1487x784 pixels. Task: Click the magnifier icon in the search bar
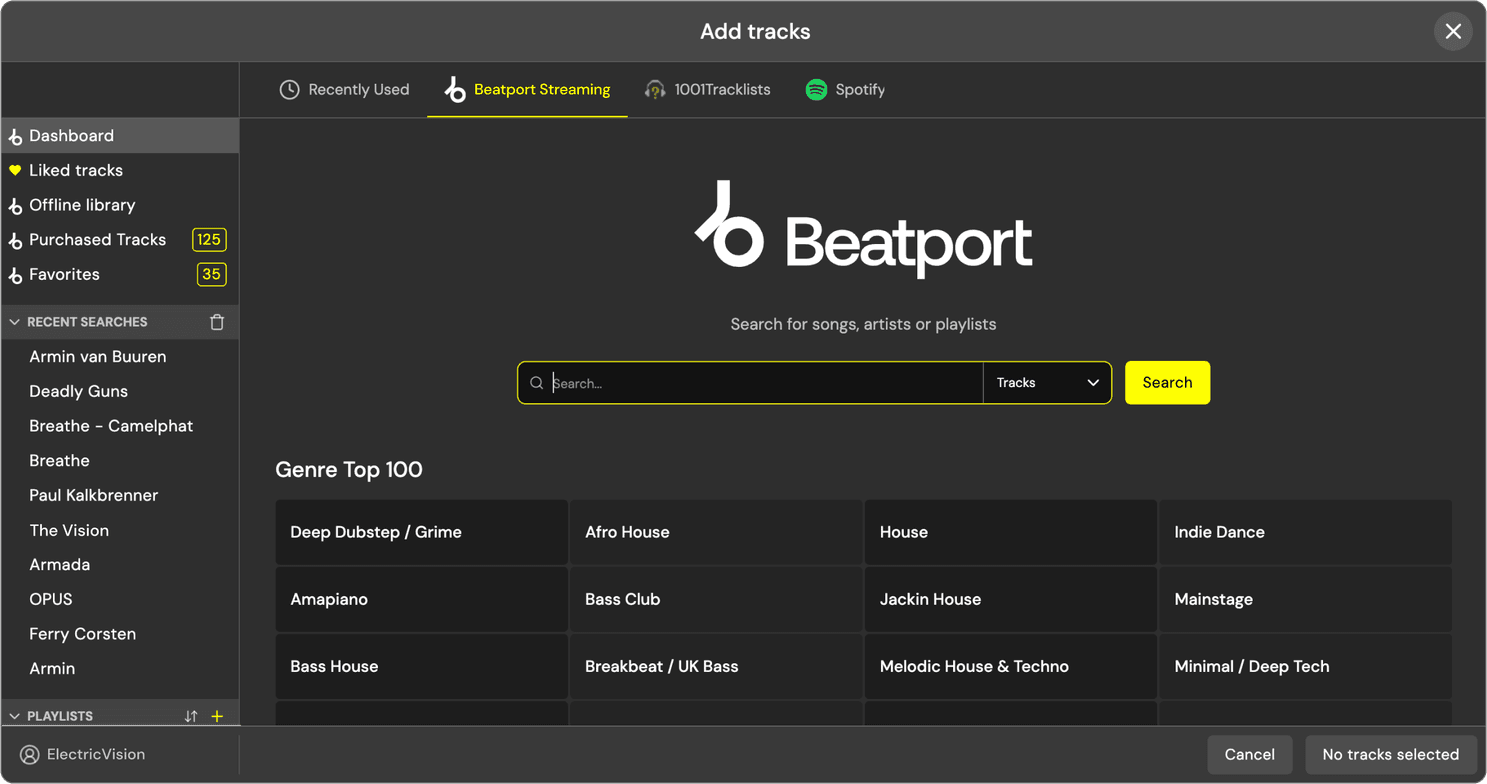coord(536,382)
